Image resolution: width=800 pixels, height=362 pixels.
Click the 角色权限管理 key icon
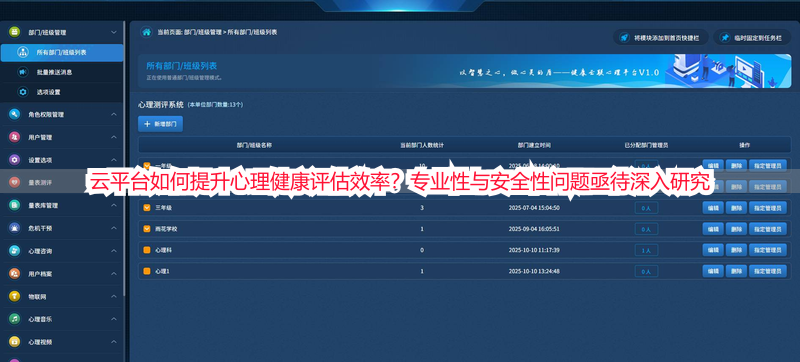[x=14, y=115]
